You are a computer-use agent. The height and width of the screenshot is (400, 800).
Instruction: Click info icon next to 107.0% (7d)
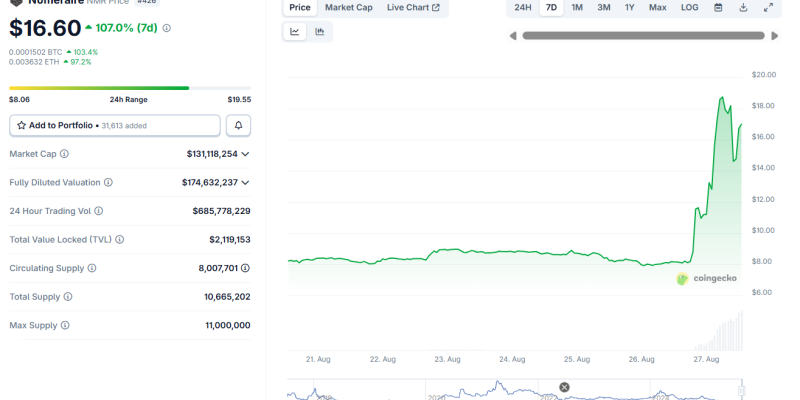[166, 29]
